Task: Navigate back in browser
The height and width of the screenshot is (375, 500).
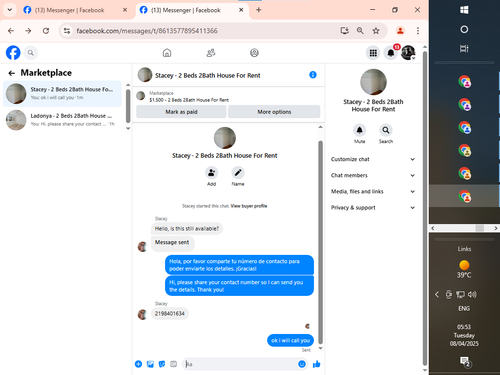Action: 11,31
